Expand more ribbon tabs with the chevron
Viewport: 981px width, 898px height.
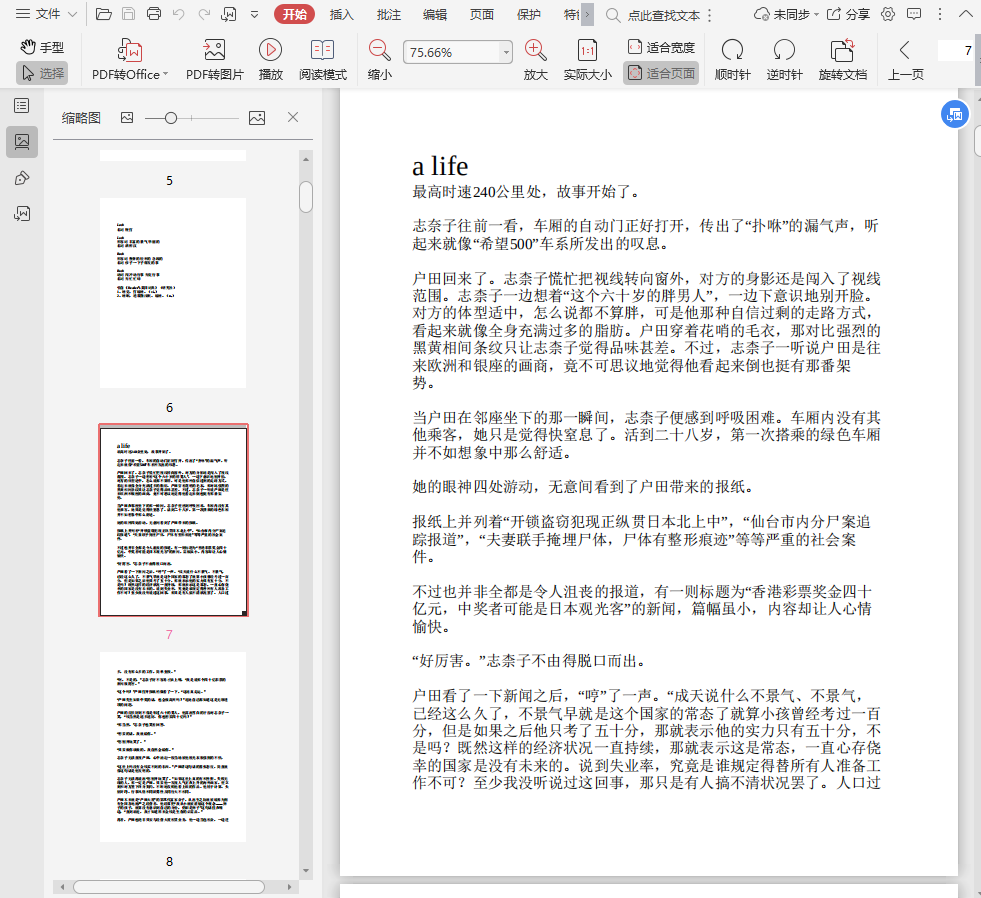(x=587, y=14)
